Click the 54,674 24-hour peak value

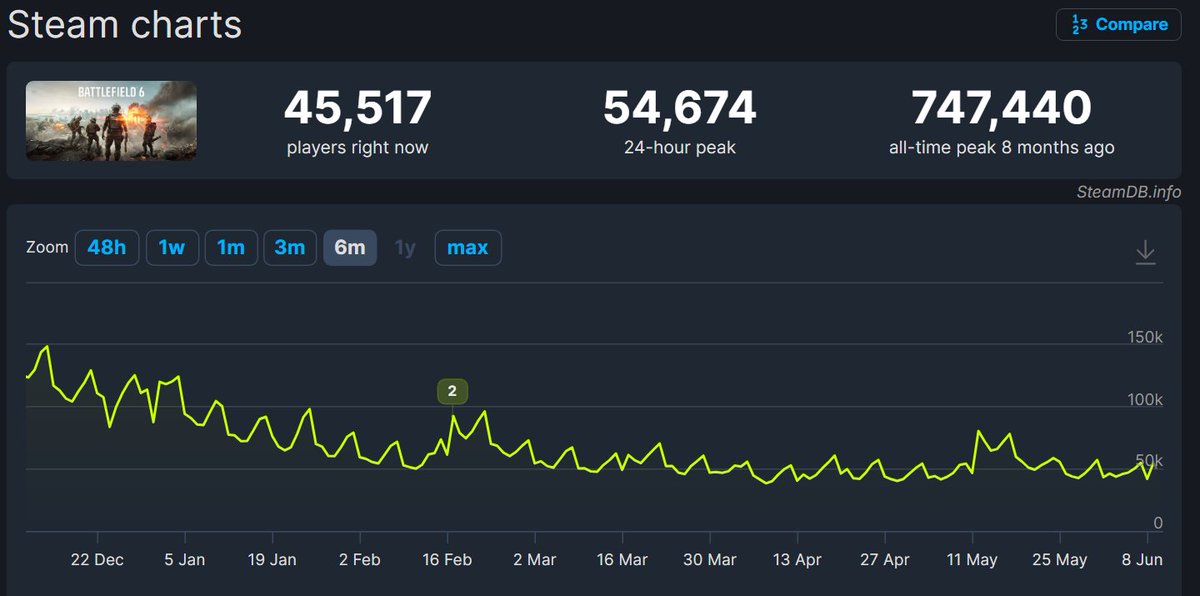679,108
